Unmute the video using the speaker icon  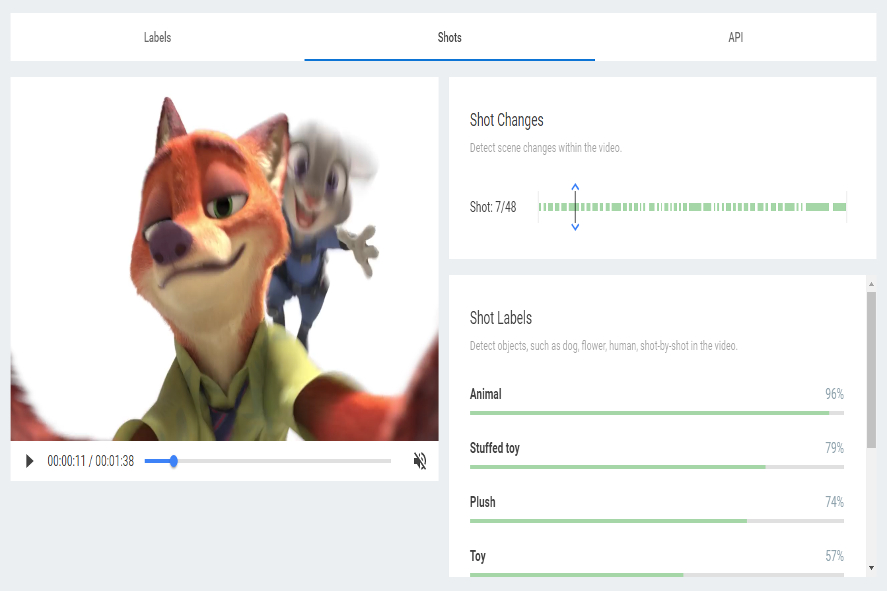pyautogui.click(x=420, y=461)
